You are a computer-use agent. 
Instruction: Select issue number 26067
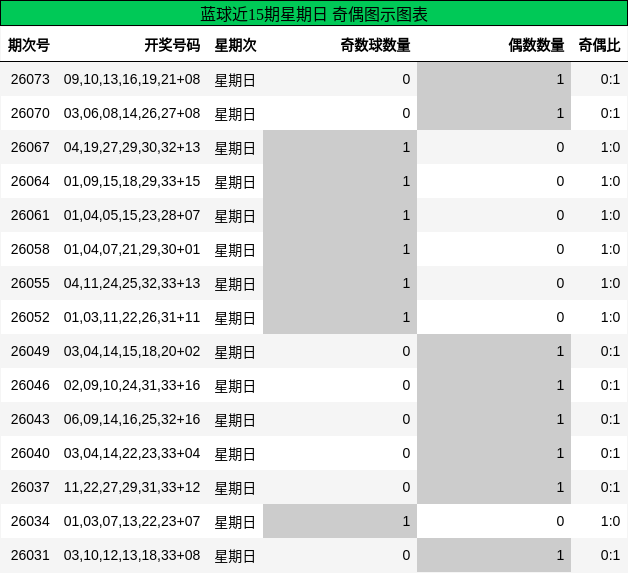[30, 147]
